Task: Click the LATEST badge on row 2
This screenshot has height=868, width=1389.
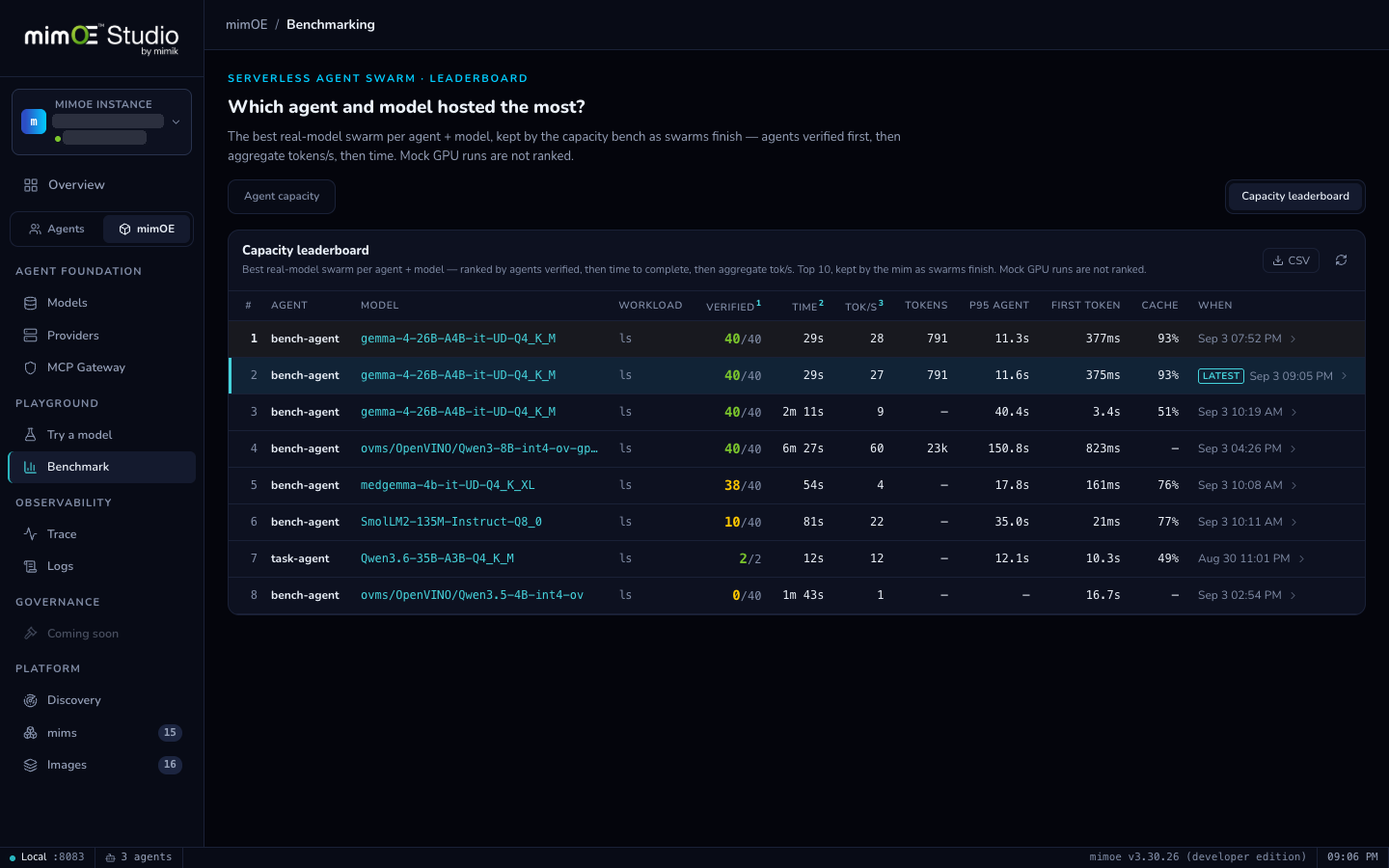Action: coord(1220,376)
